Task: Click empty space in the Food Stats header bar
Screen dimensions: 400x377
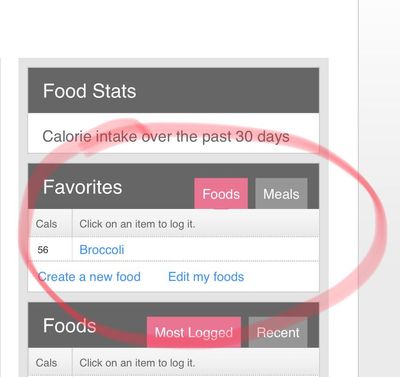Action: (227, 91)
